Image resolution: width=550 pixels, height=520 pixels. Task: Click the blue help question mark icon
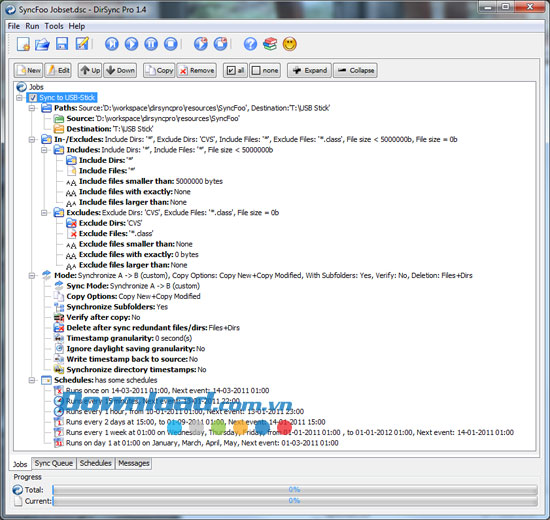pyautogui.click(x=250, y=44)
